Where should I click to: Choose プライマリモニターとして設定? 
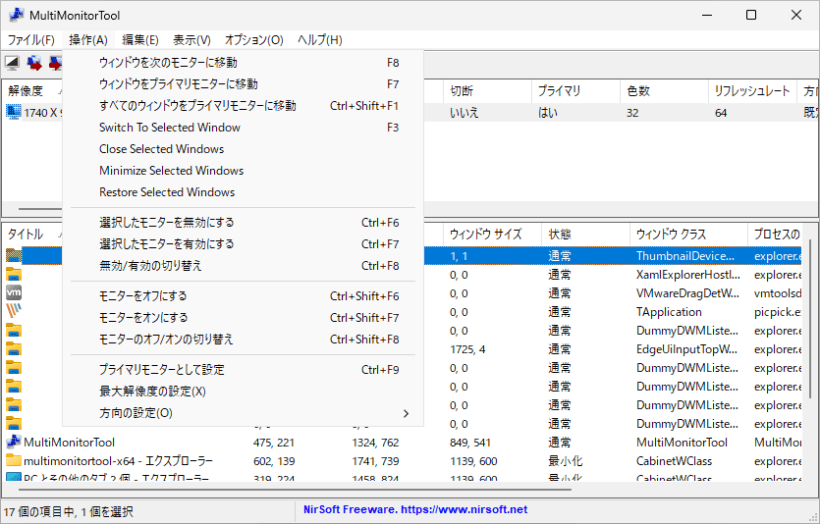tap(243, 370)
